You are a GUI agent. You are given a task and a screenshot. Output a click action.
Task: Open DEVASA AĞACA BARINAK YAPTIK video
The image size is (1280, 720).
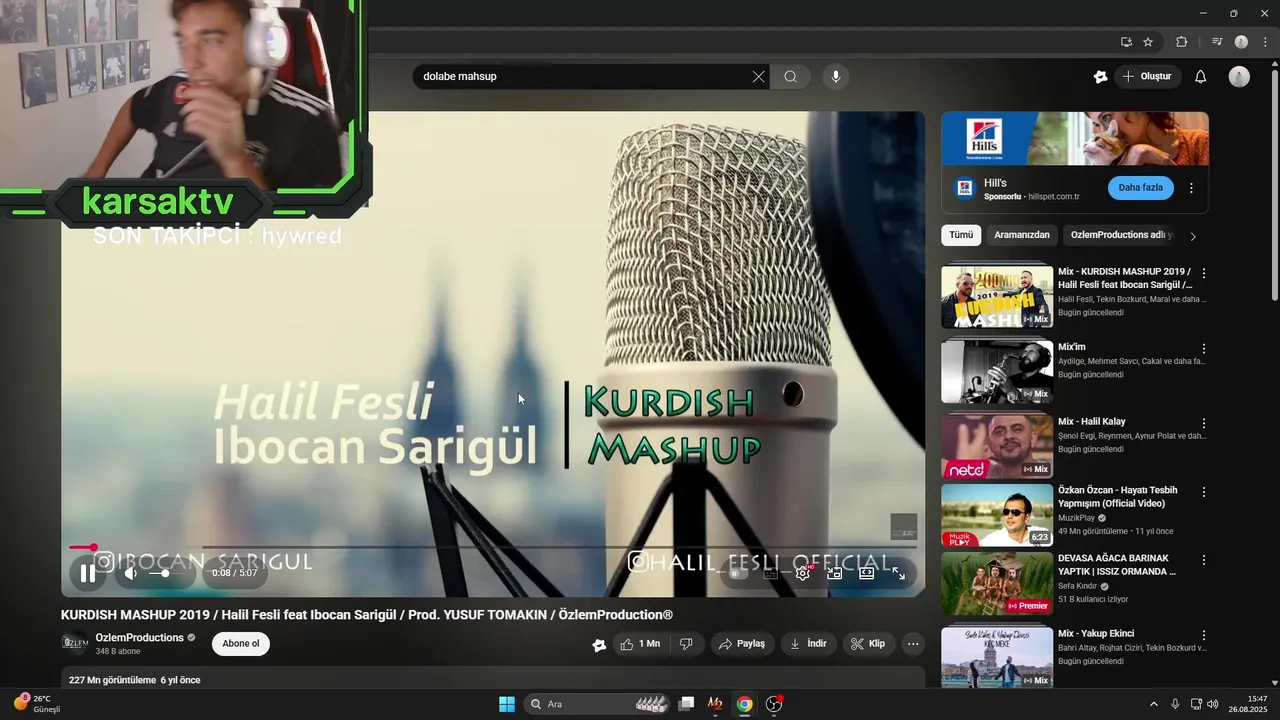tap(1117, 565)
